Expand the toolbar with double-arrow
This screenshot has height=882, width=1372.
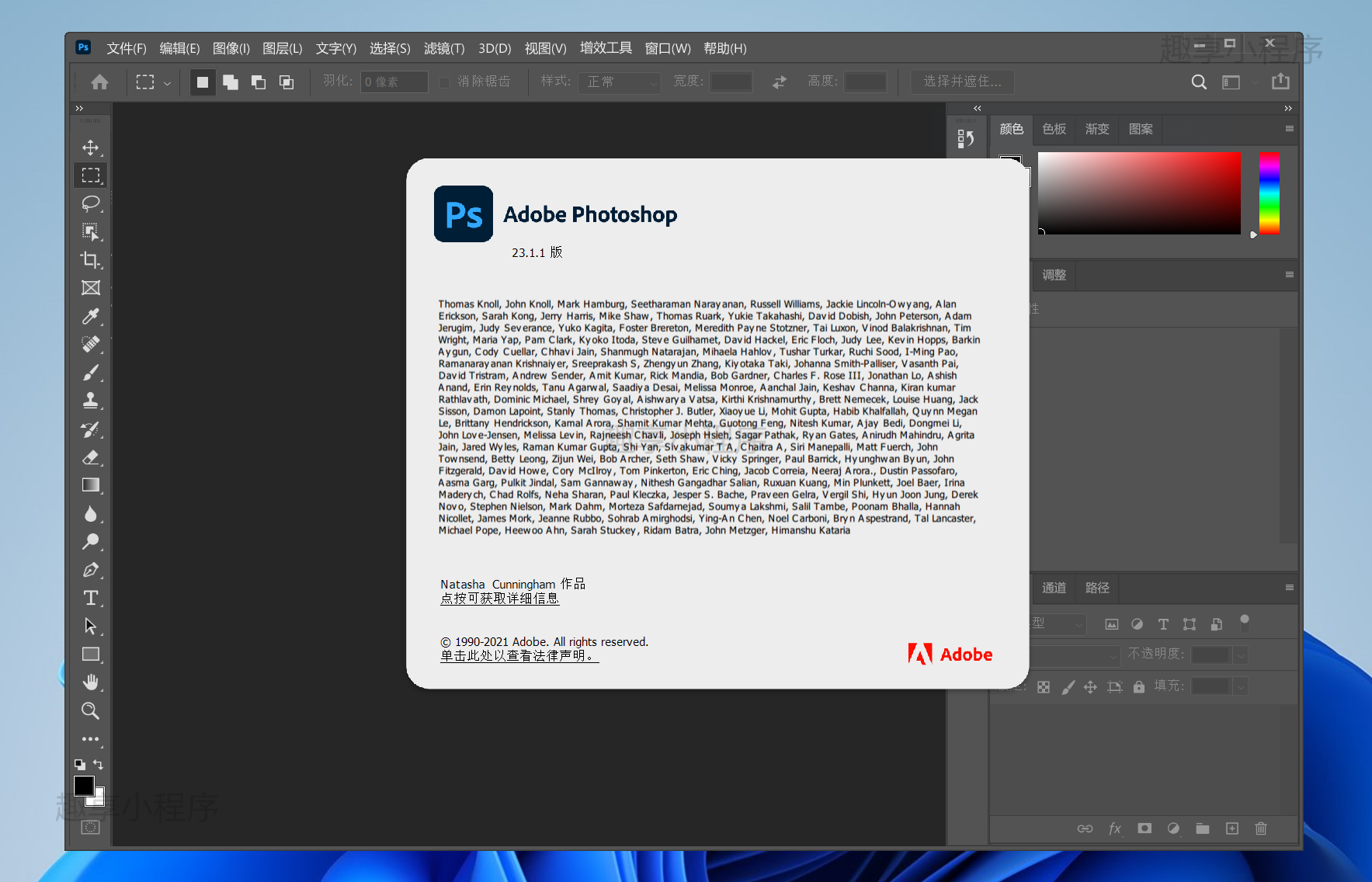click(79, 108)
